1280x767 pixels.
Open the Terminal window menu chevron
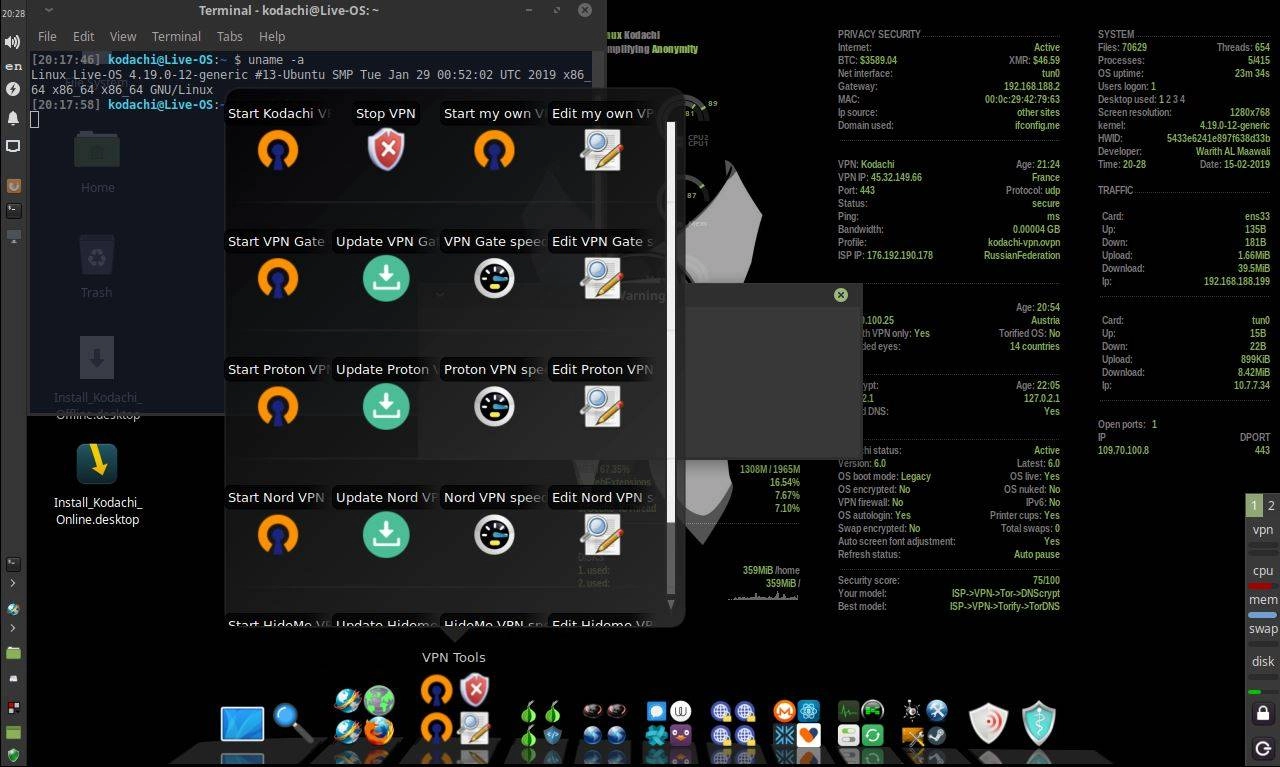click(x=49, y=10)
